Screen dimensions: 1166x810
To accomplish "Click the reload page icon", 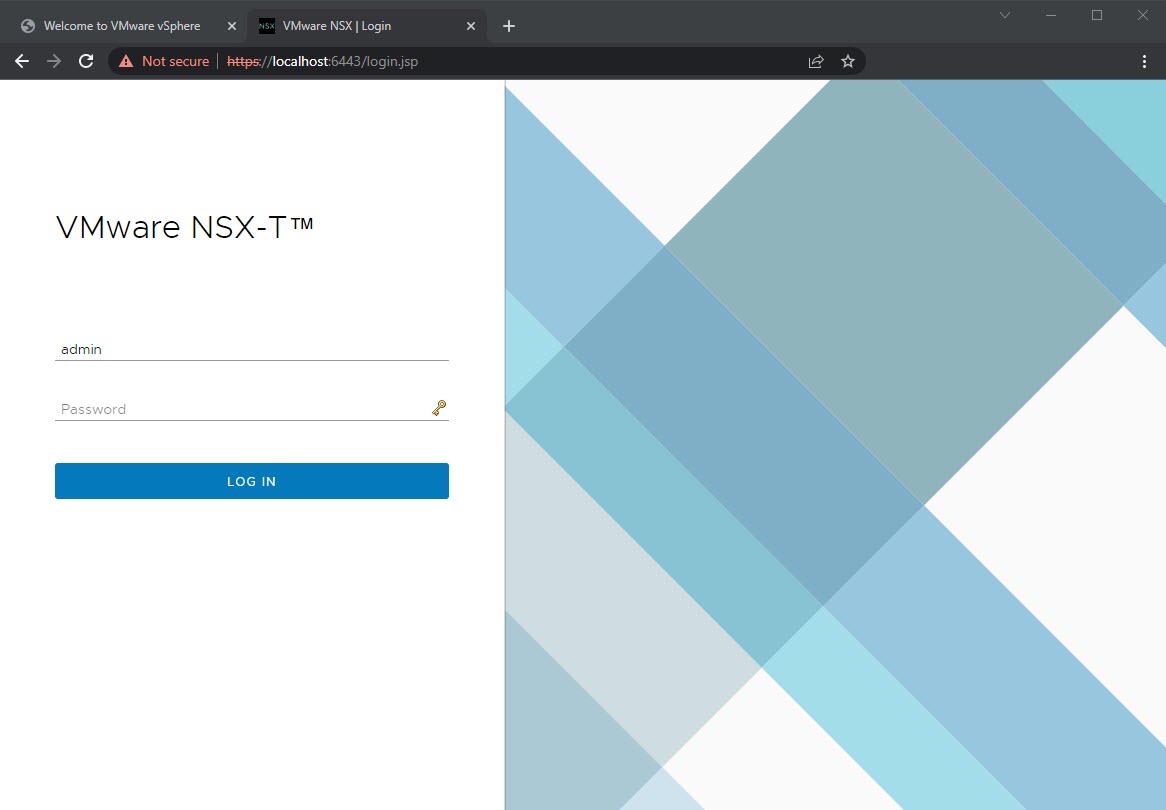I will click(85, 61).
